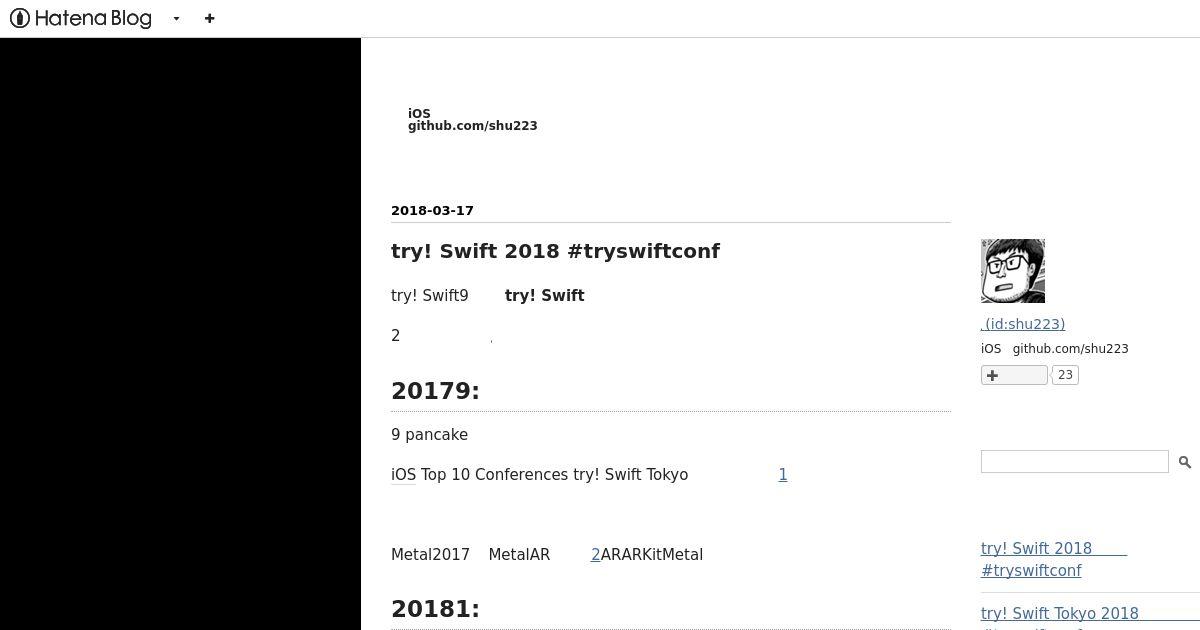Image resolution: width=1200 pixels, height=630 pixels.
Task: Focus the sidebar search input field
Action: click(1074, 461)
